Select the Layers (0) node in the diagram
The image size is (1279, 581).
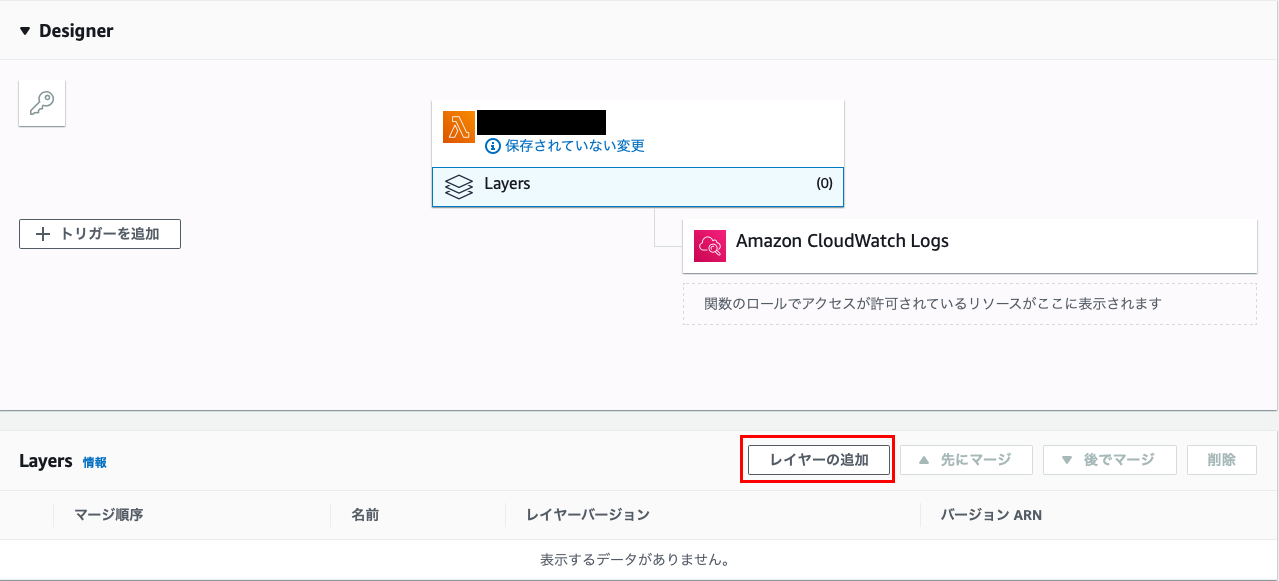(x=637, y=185)
